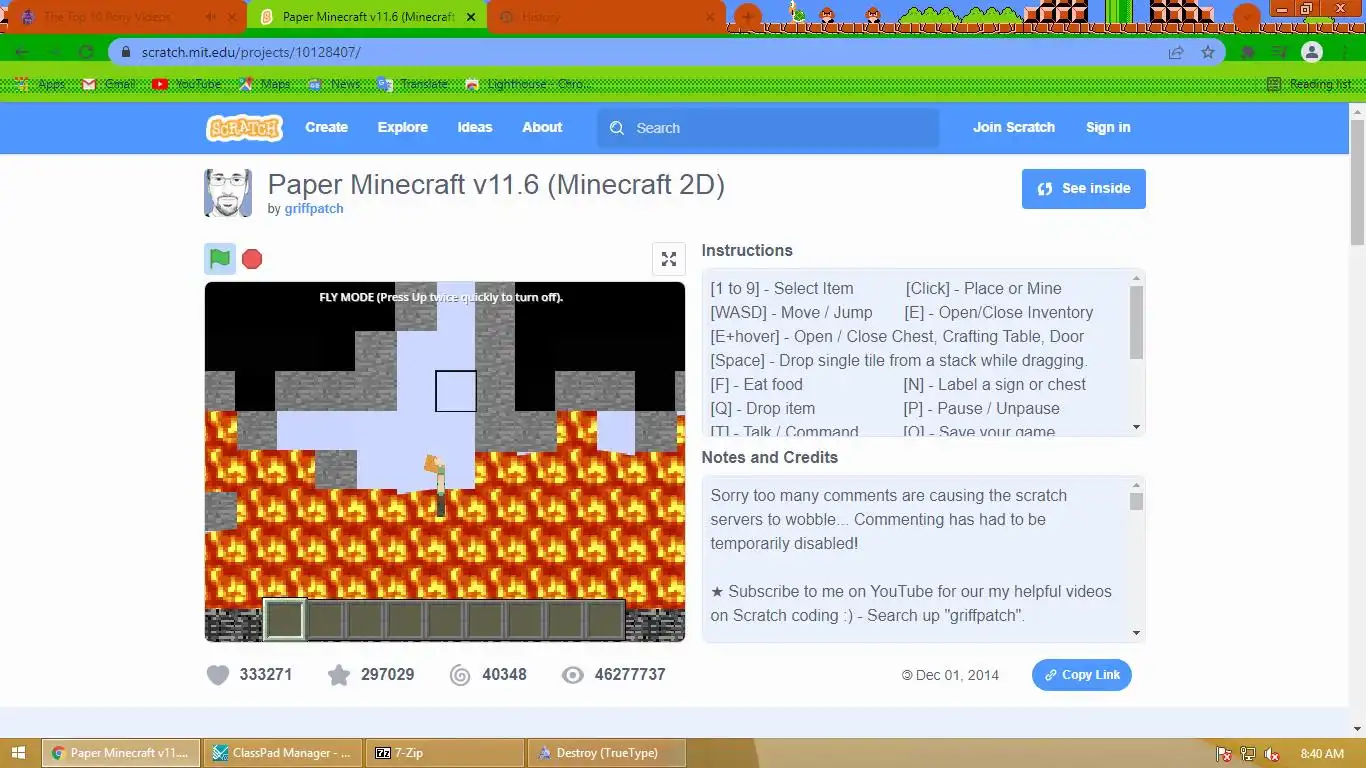
Task: Click the network icon in system tray
Action: (1248, 754)
